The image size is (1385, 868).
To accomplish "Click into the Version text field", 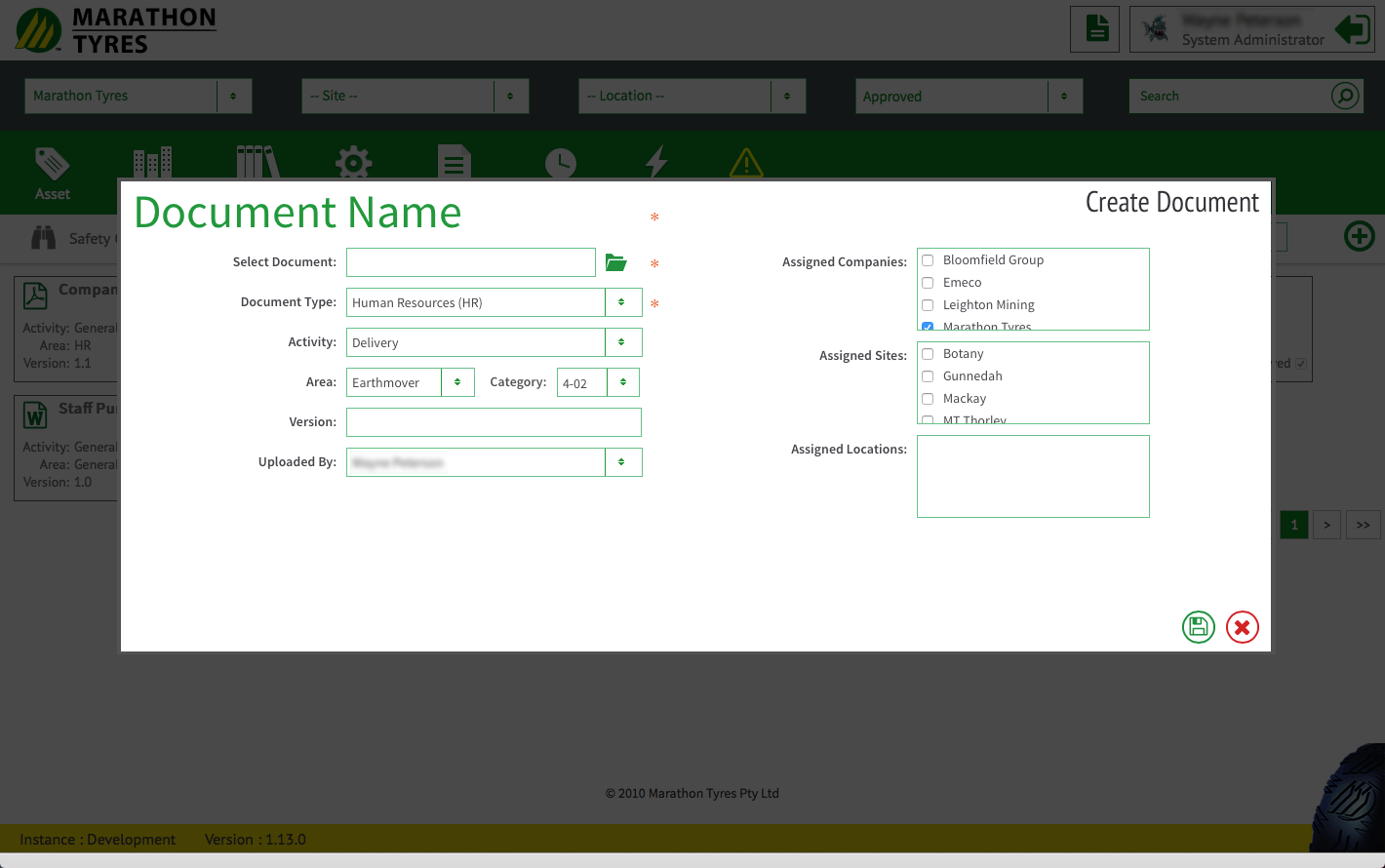I will coord(494,422).
